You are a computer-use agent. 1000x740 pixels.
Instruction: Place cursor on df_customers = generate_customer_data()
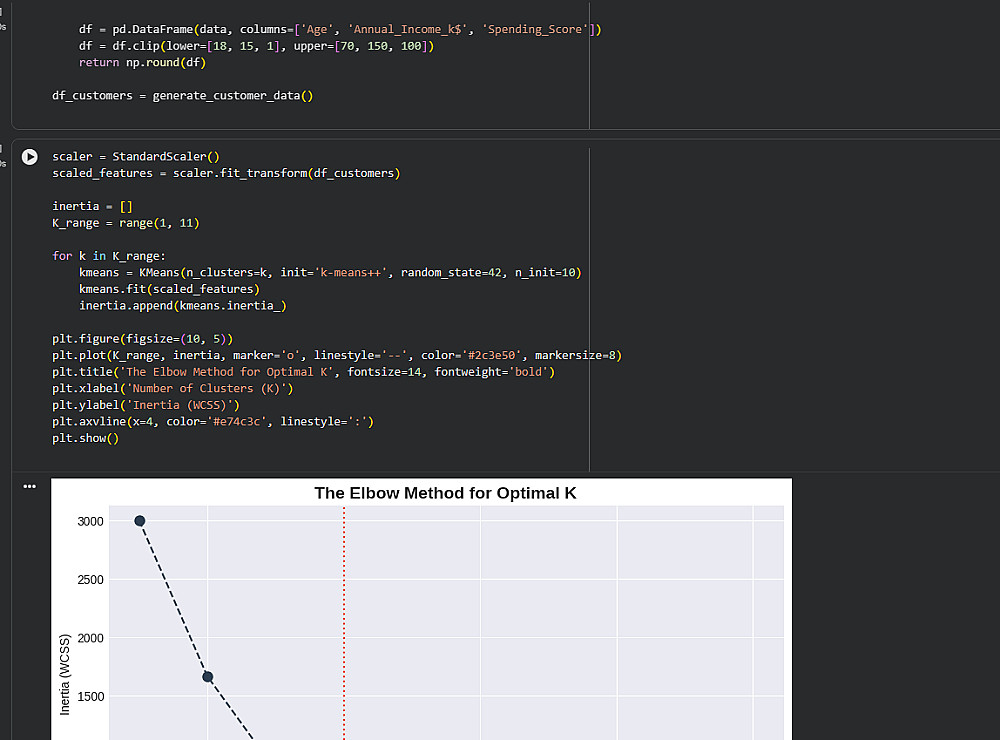pos(182,96)
